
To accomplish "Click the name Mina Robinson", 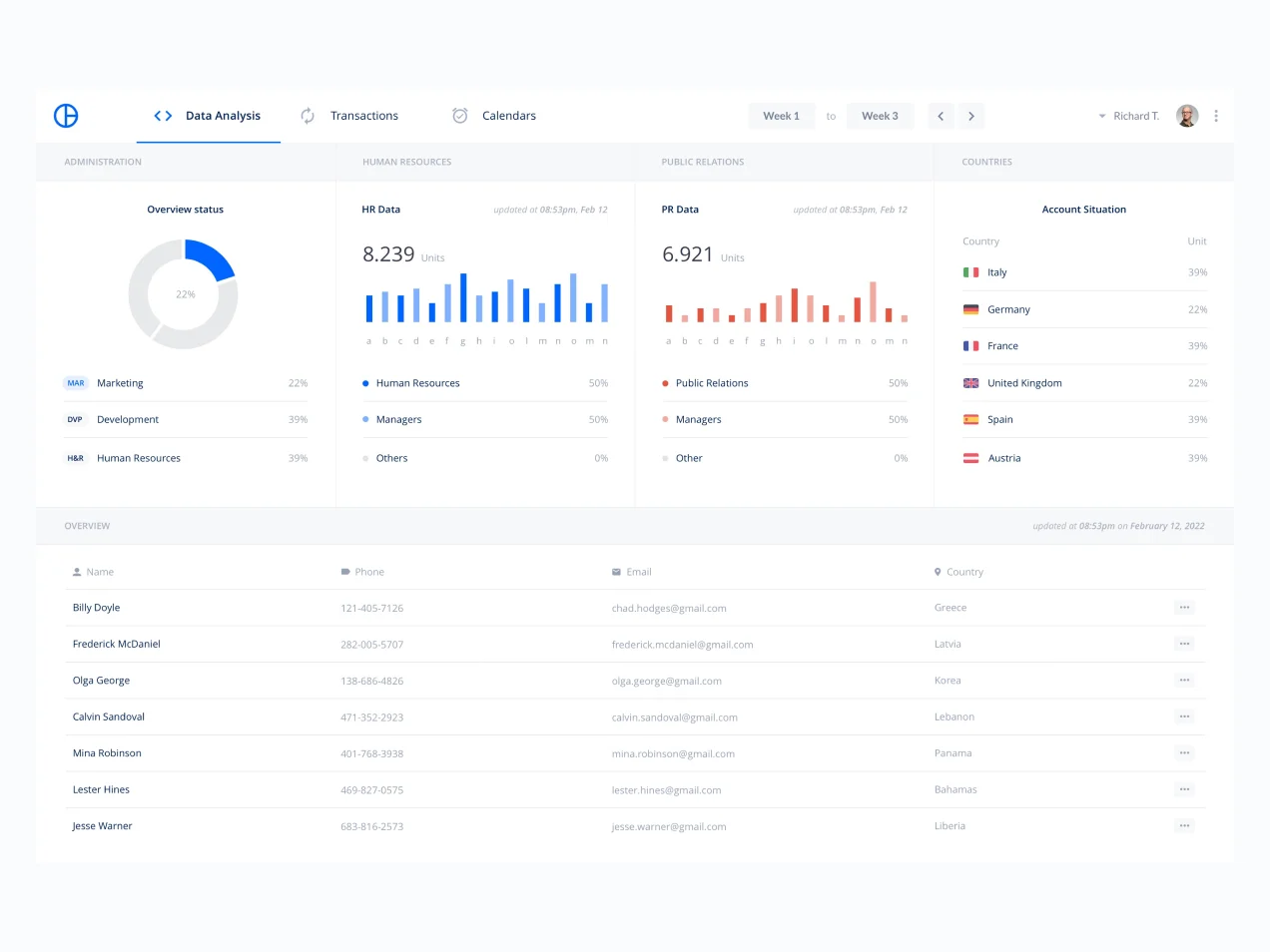I will pyautogui.click(x=107, y=753).
